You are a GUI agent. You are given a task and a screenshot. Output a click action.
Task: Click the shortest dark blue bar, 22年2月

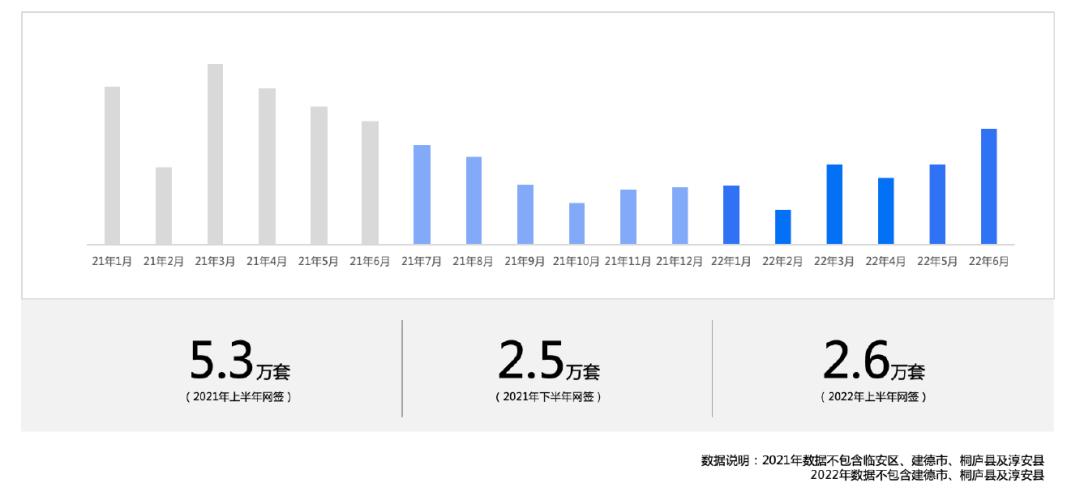(x=783, y=227)
